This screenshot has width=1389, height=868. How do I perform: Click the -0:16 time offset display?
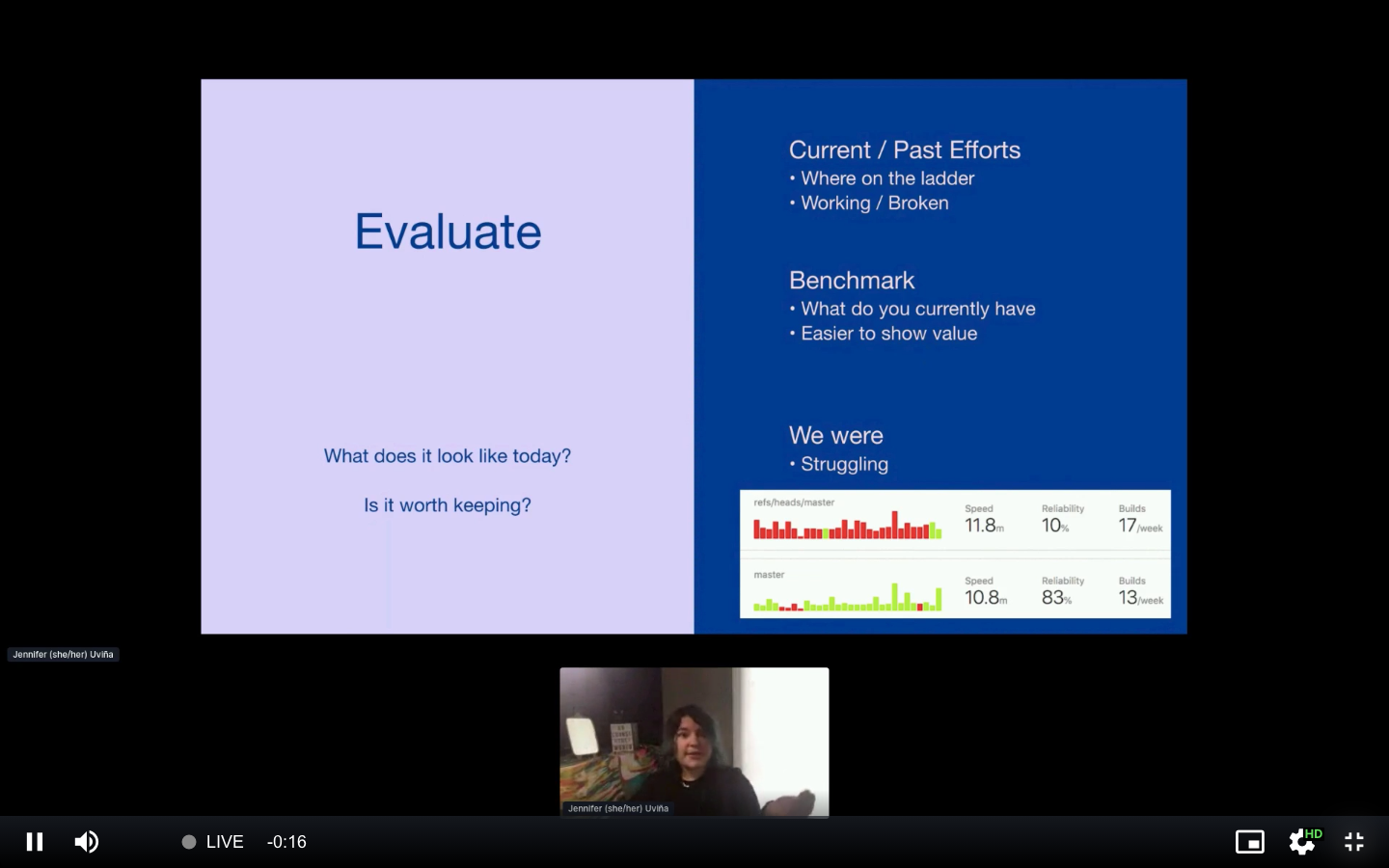click(x=286, y=842)
